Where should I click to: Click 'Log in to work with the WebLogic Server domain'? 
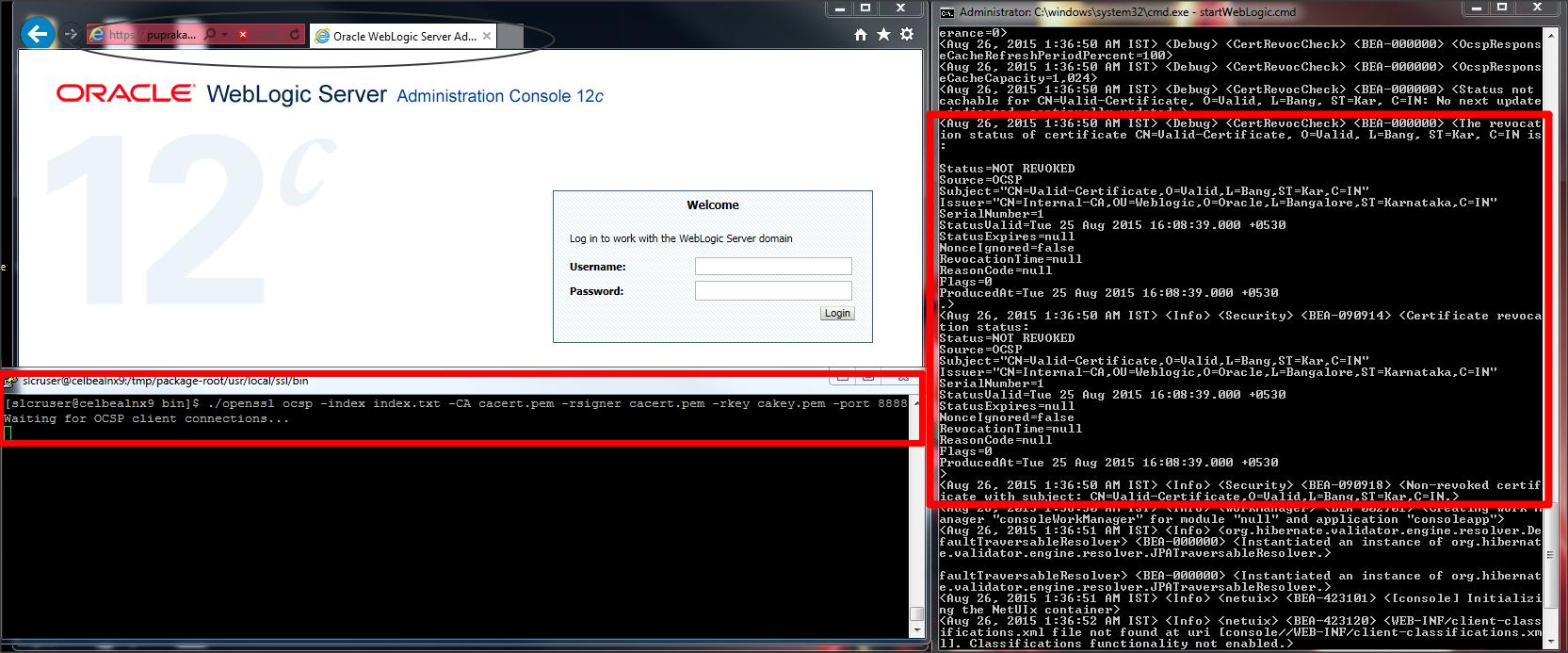tap(681, 238)
